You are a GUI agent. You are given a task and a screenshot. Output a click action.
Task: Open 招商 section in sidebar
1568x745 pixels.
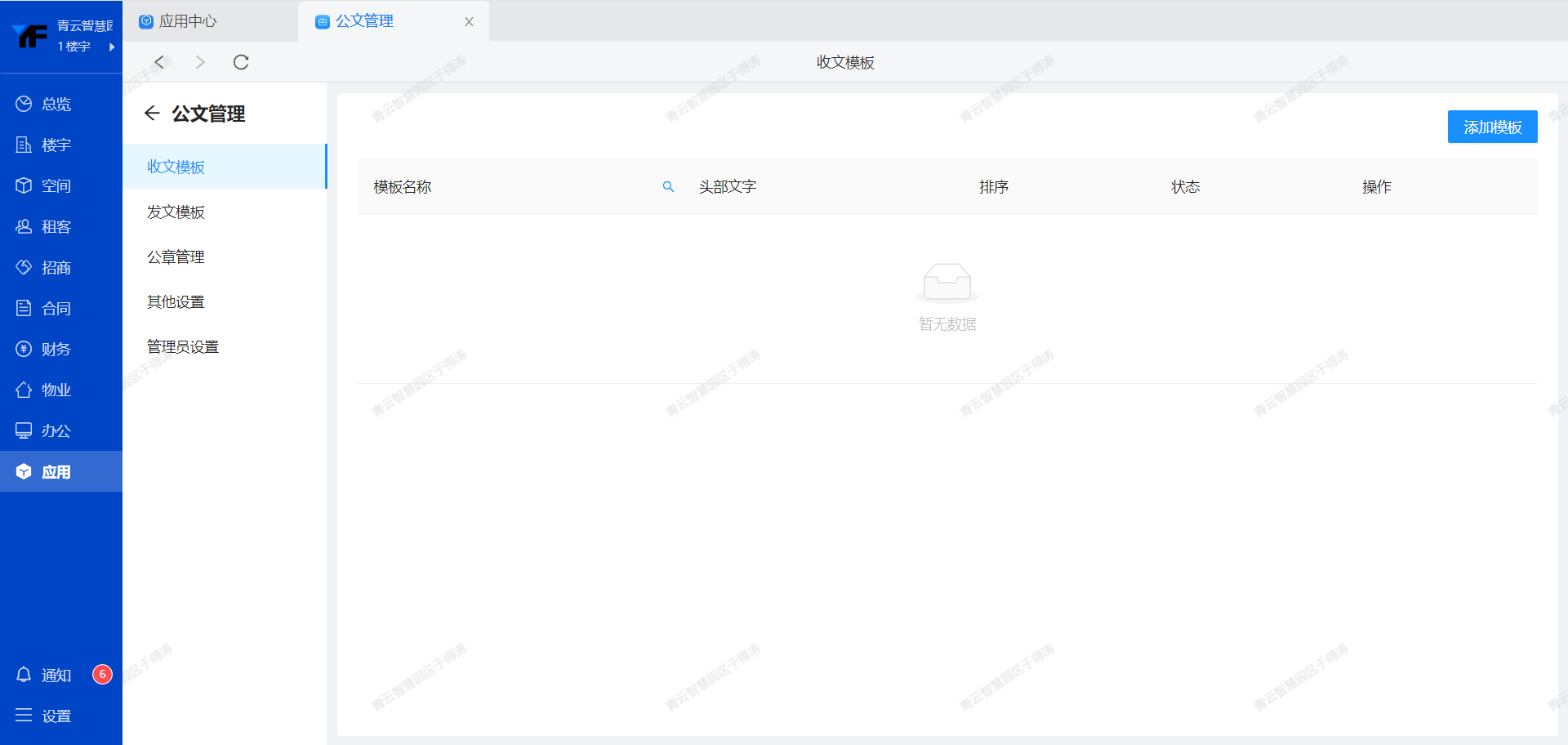point(56,267)
